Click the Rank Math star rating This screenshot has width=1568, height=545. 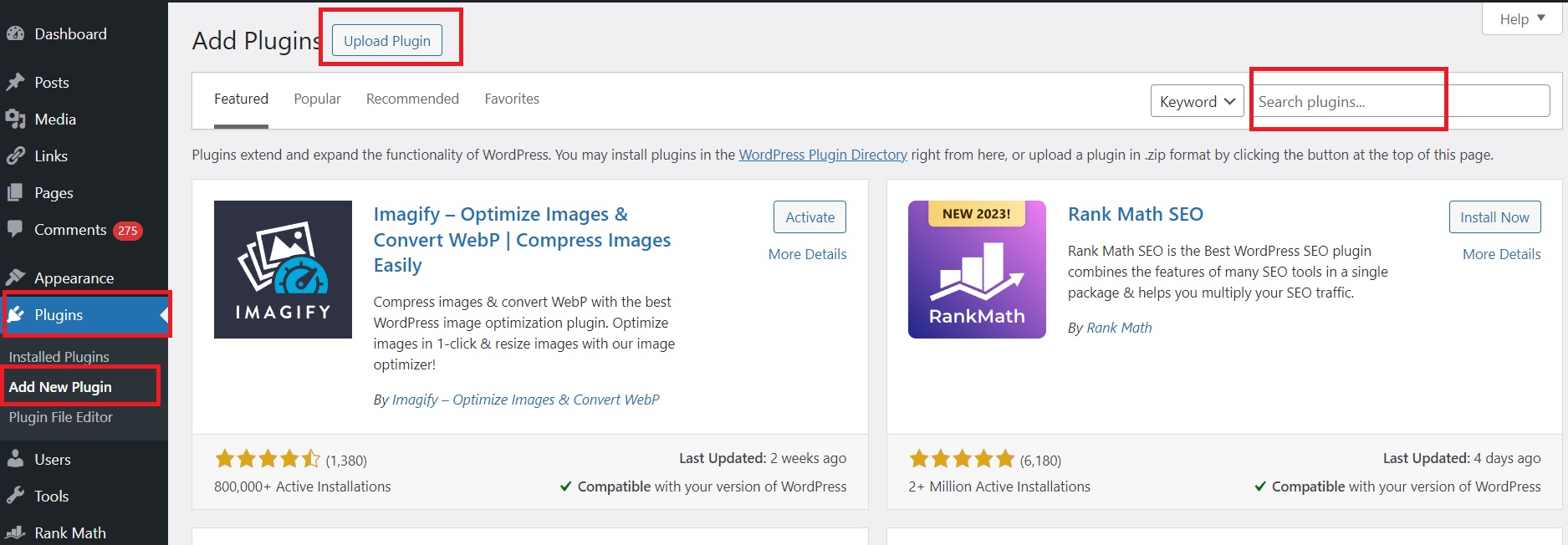(962, 459)
